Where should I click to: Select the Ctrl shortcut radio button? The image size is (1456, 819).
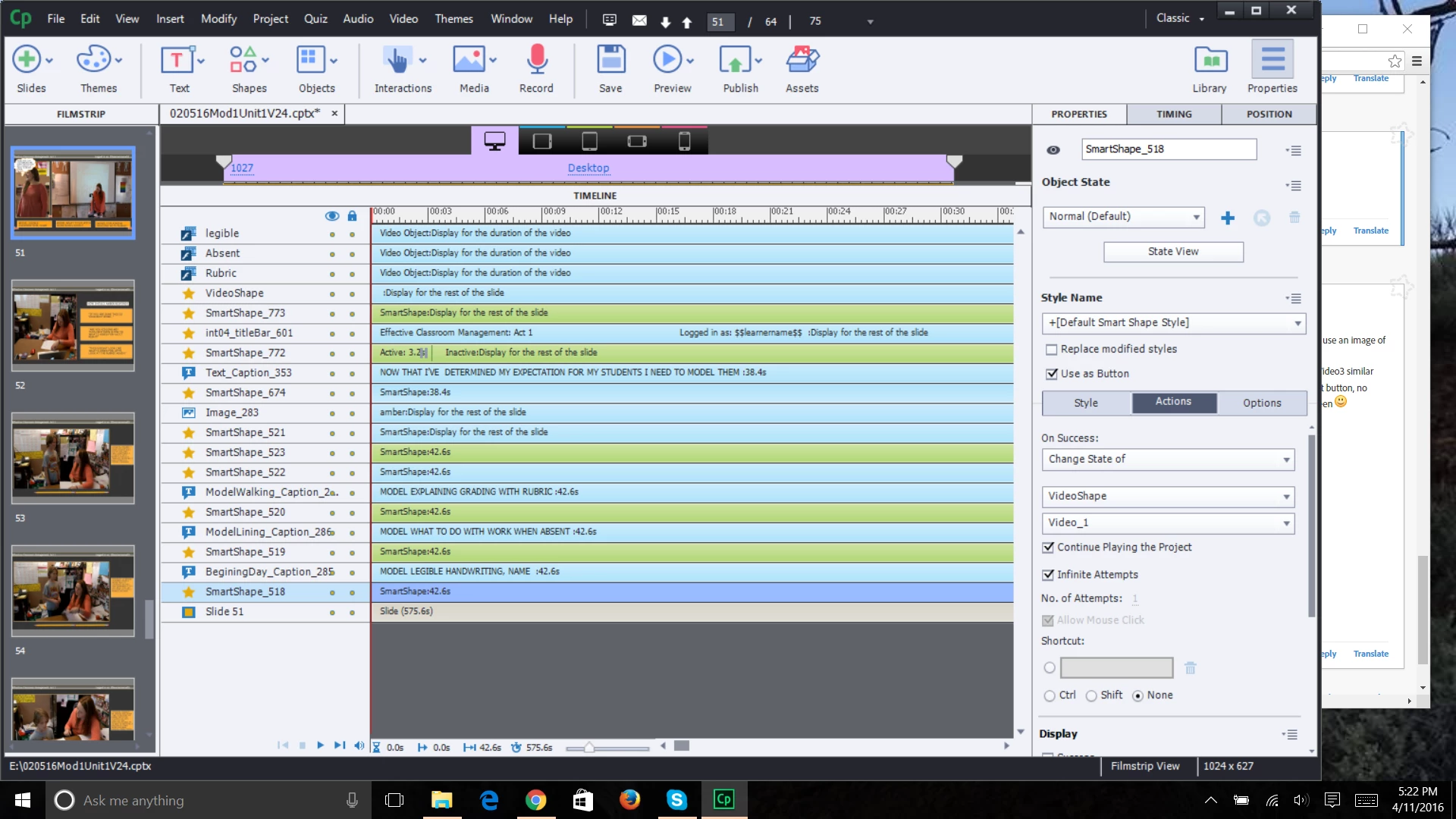point(1050,696)
